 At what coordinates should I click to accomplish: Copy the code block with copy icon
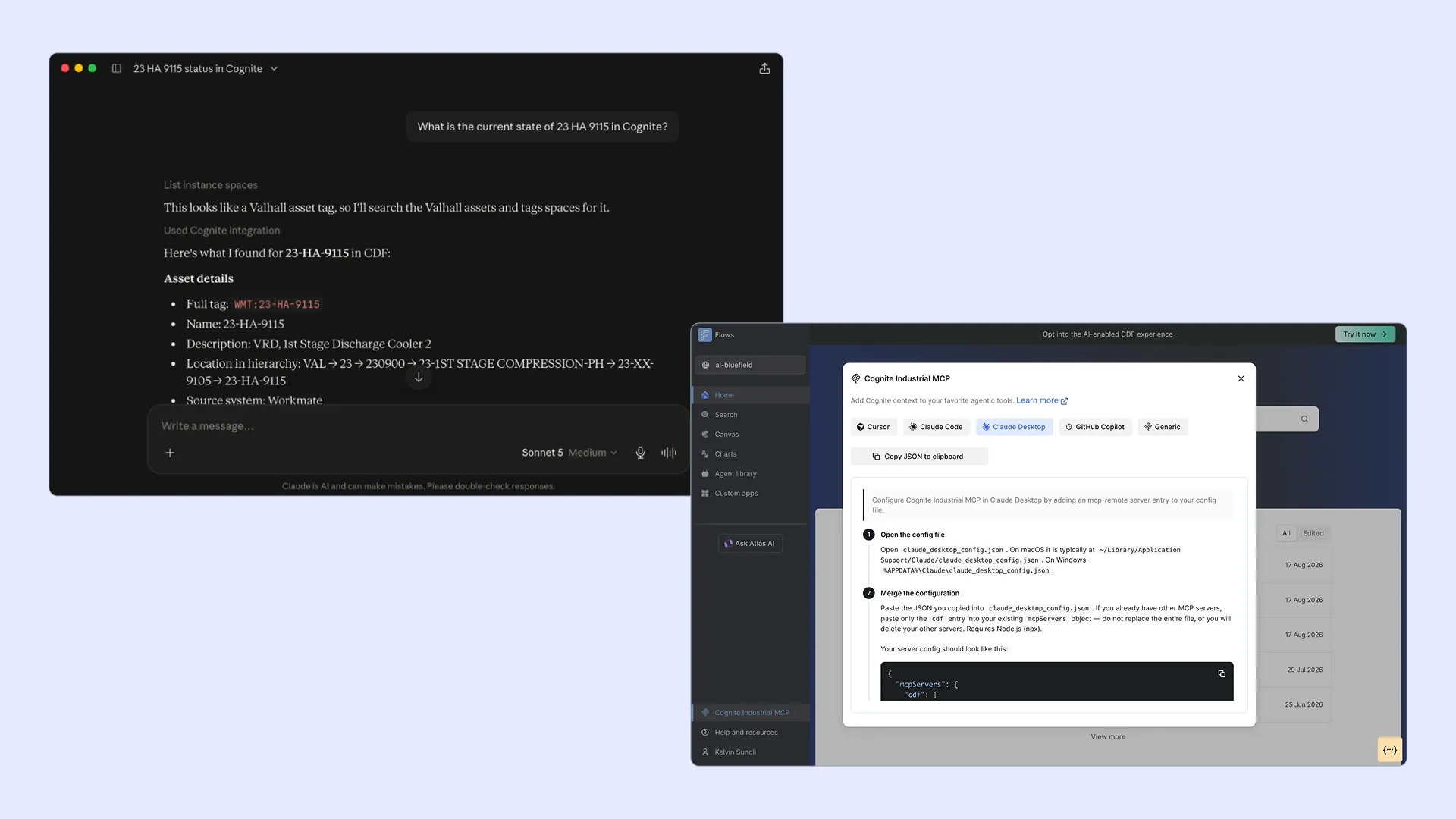click(x=1222, y=674)
